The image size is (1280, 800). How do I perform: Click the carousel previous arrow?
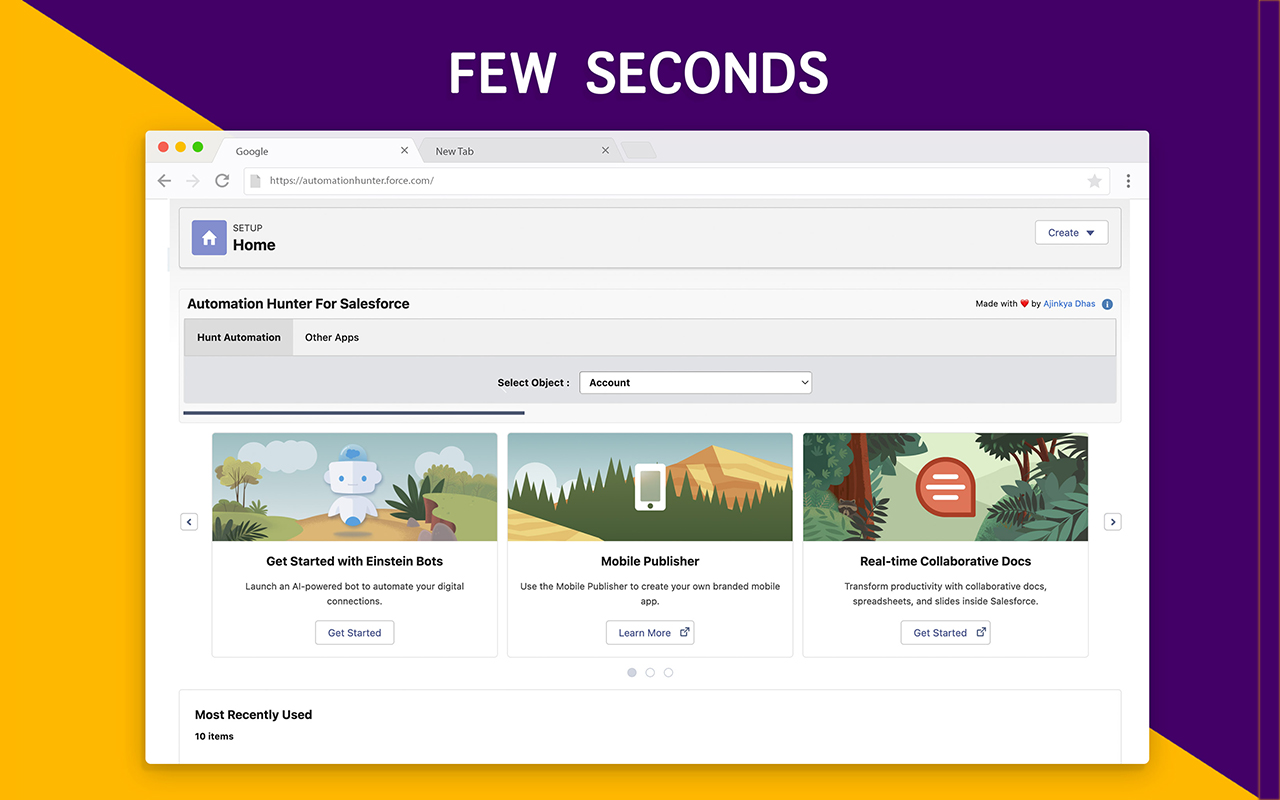(x=189, y=522)
